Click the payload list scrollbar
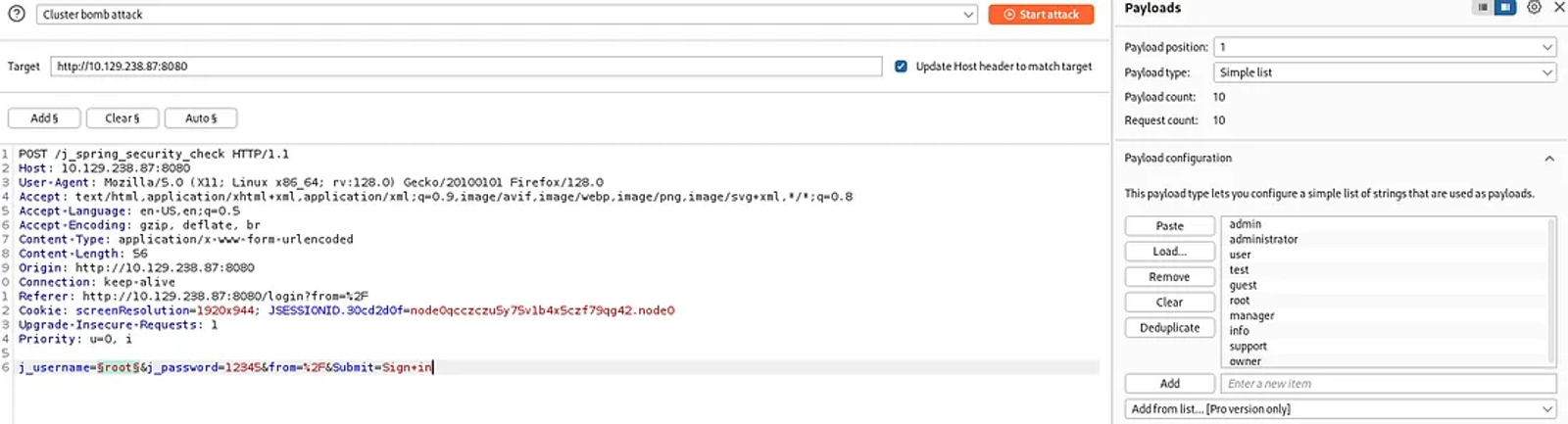The image size is (1568, 424). coord(1550,291)
